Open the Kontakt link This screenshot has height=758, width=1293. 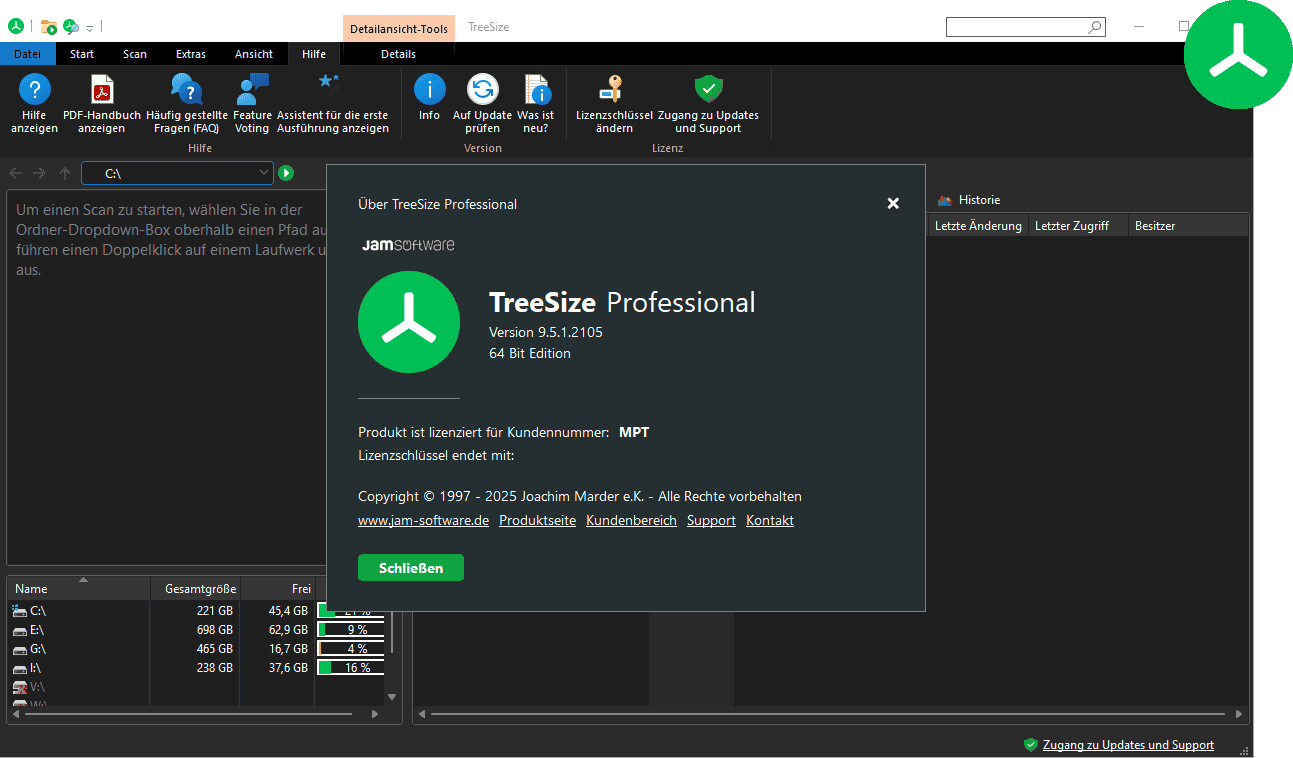pos(770,520)
